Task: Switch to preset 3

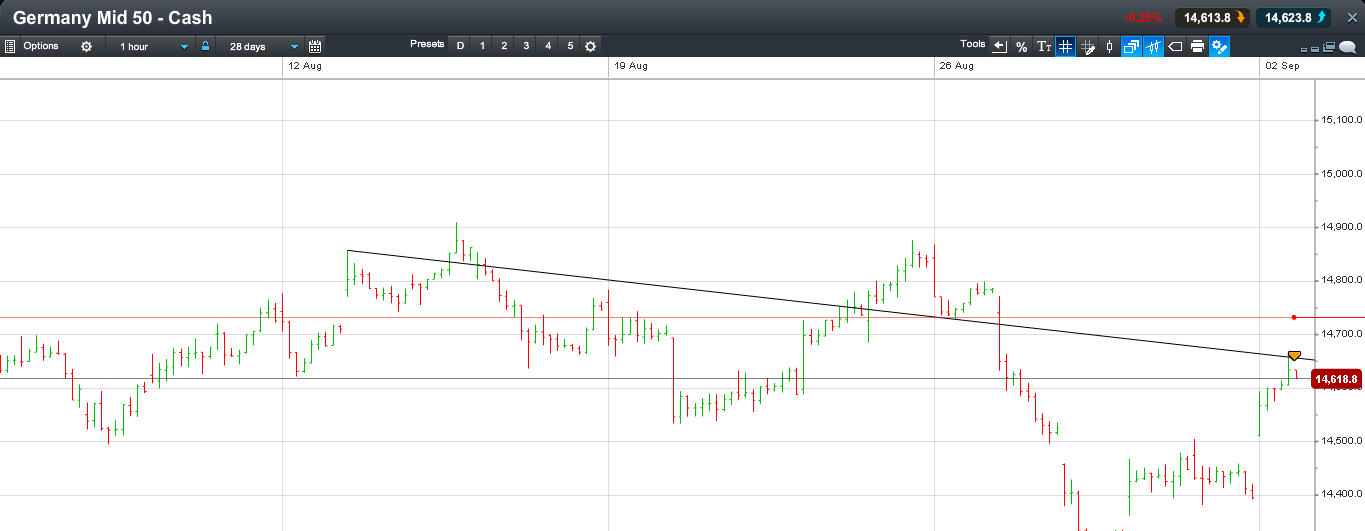Action: (x=526, y=46)
